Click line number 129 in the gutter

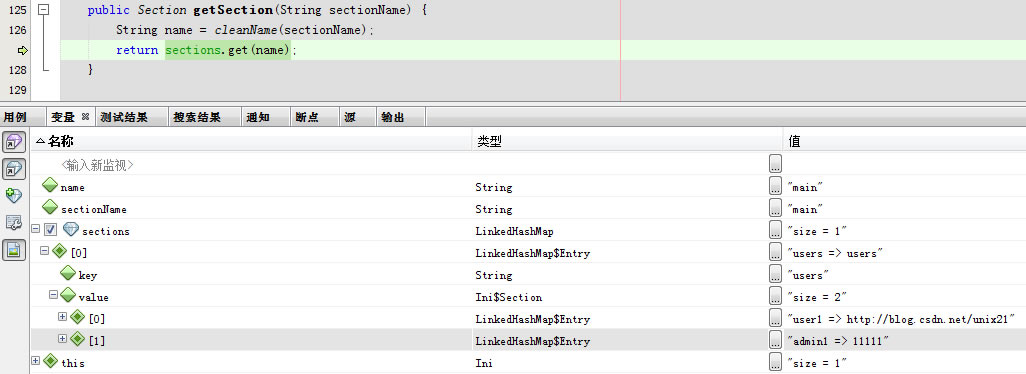pyautogui.click(x=18, y=90)
